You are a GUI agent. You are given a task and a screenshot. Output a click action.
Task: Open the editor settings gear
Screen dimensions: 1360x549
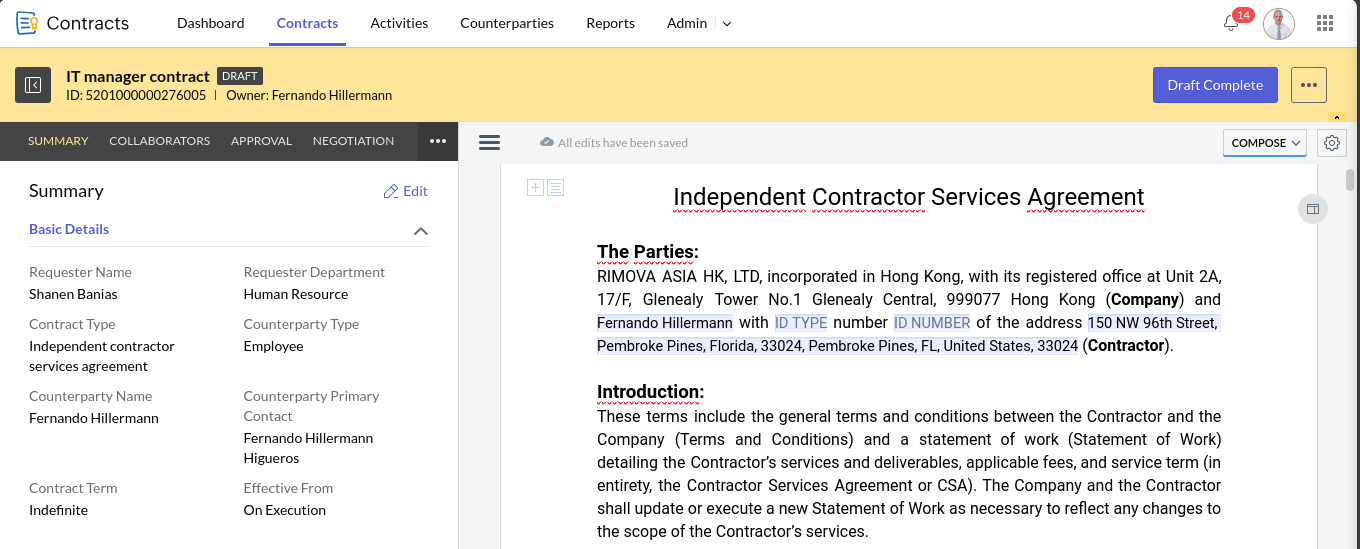[1331, 143]
